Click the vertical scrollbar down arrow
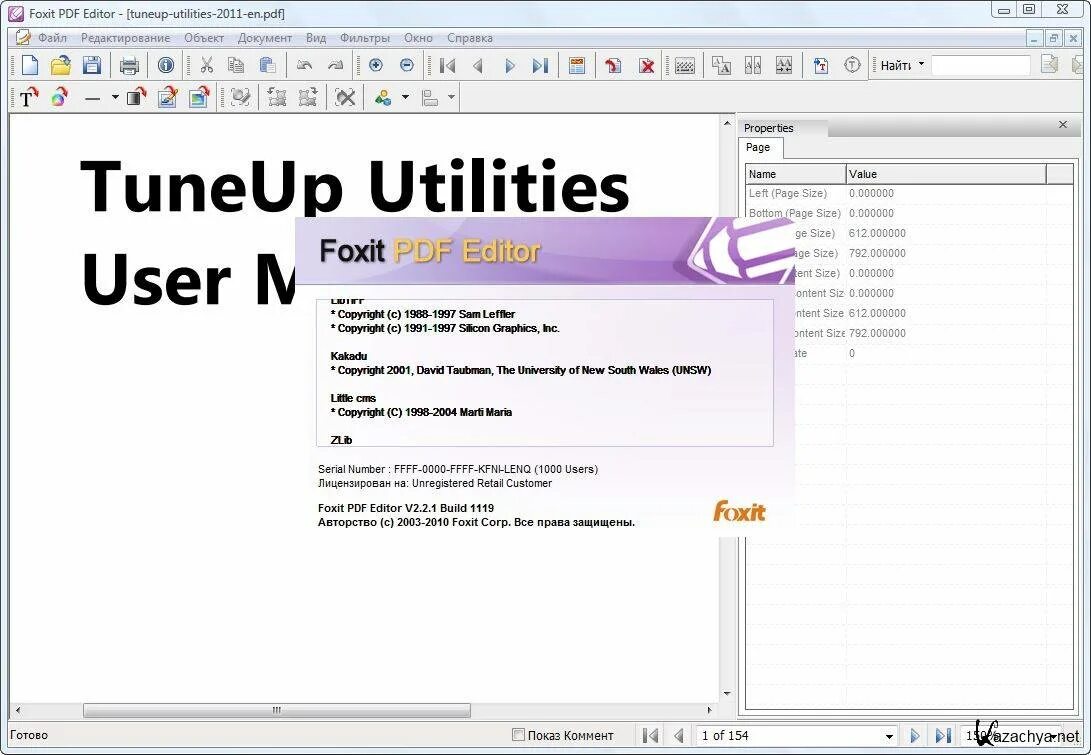Screen dimensions: 1091x755 [727, 693]
